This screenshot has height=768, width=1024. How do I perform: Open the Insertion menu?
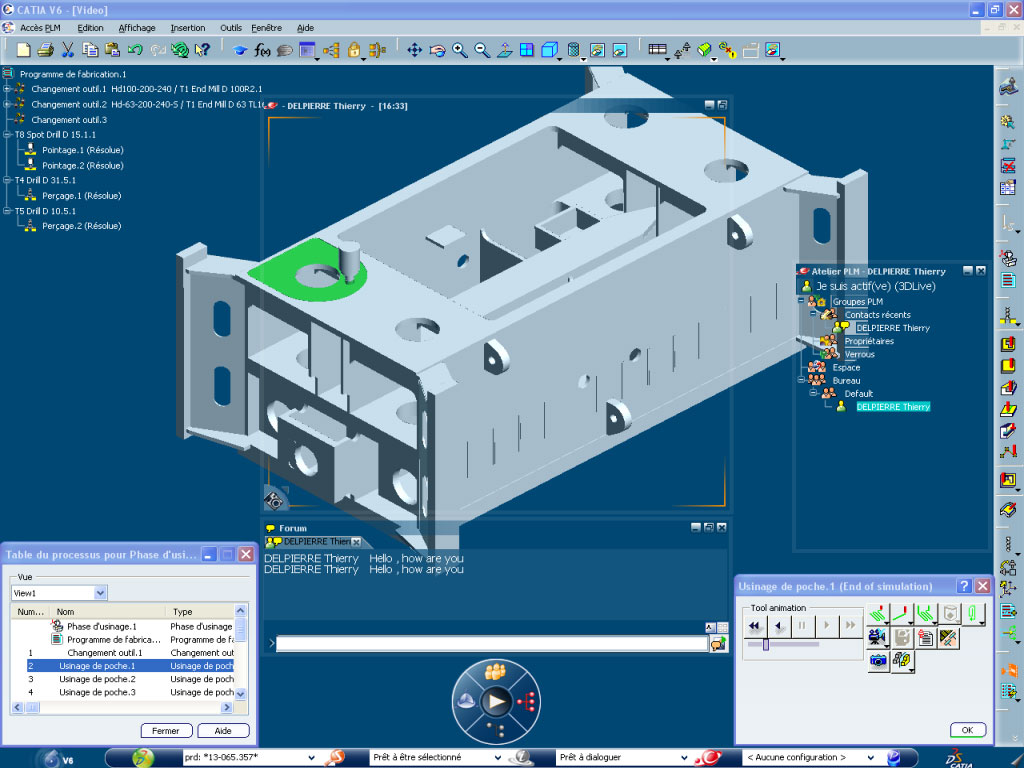[187, 28]
